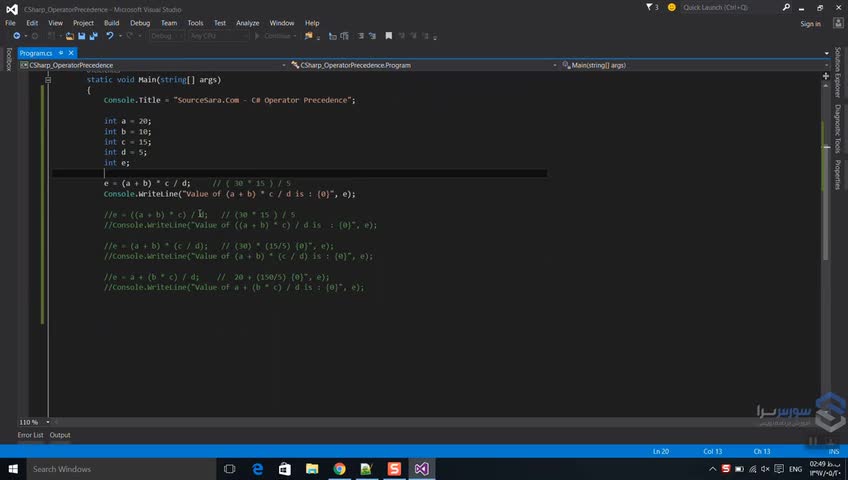848x480 pixels.
Task: Open the Team menu
Action: [169, 23]
